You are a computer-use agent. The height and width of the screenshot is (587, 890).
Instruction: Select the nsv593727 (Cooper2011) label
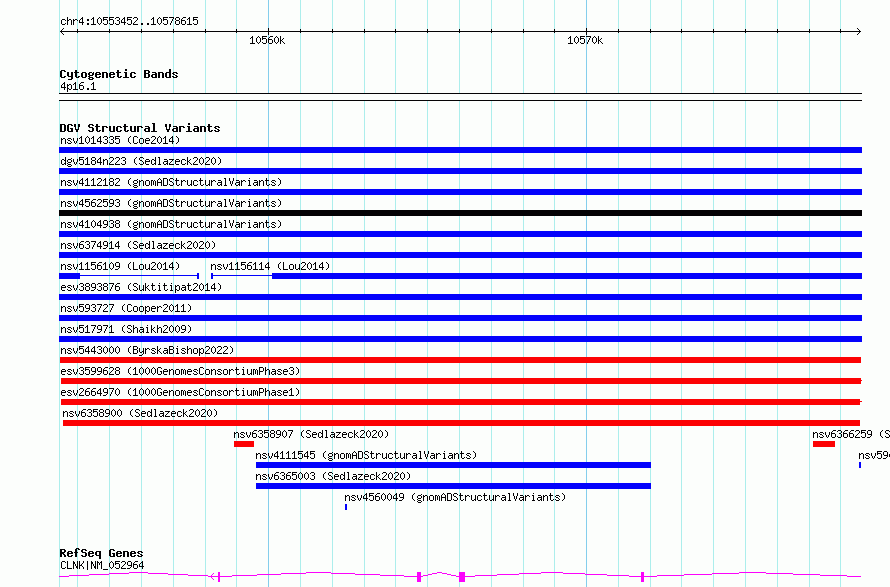[x=126, y=308]
